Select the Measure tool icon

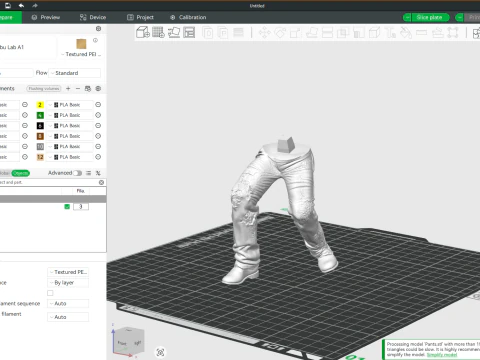pos(421,33)
